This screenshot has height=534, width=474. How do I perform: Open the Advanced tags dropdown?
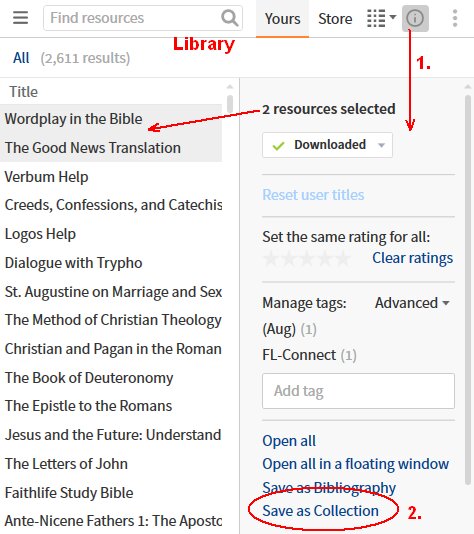click(412, 303)
